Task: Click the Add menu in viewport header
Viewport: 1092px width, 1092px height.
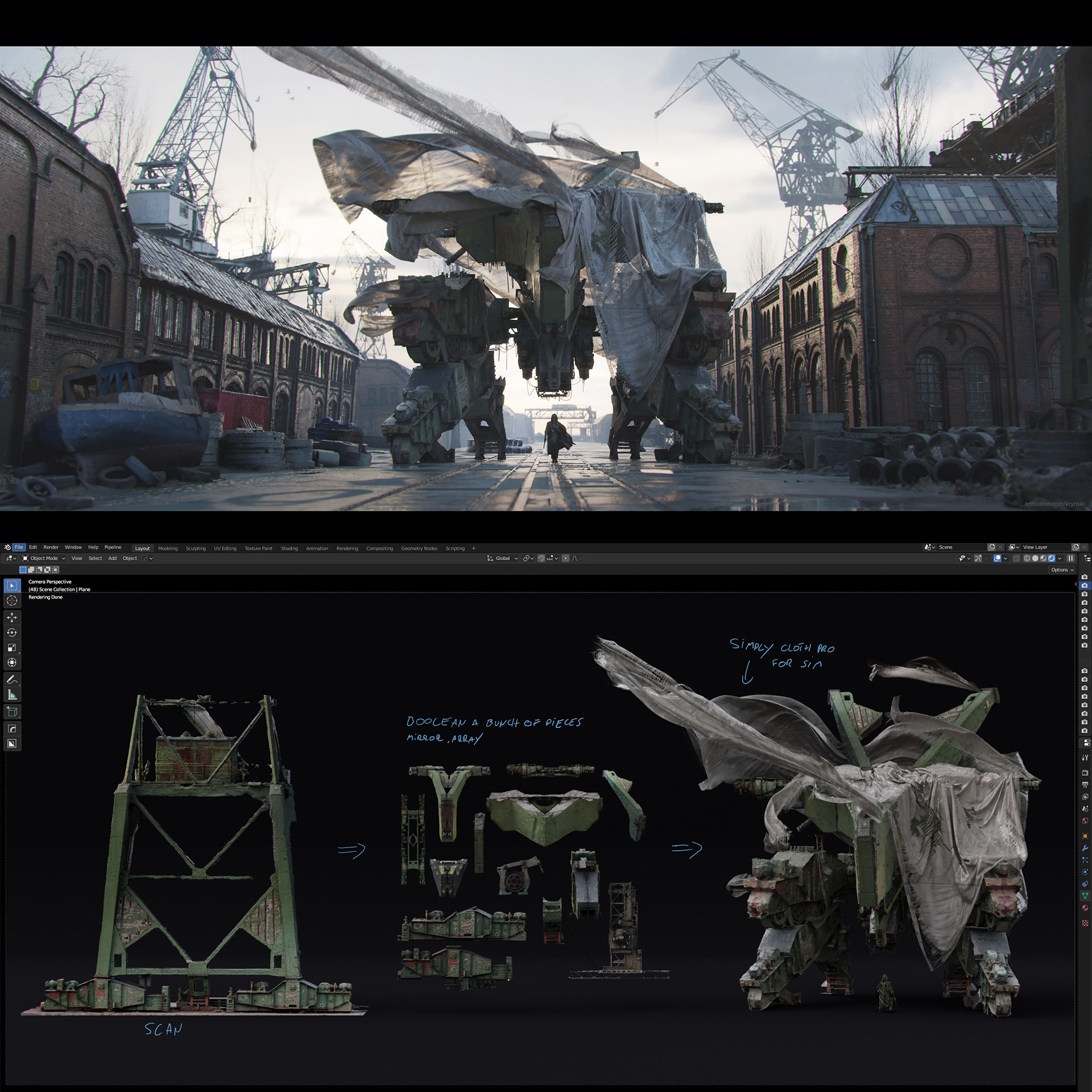Action: [x=112, y=559]
